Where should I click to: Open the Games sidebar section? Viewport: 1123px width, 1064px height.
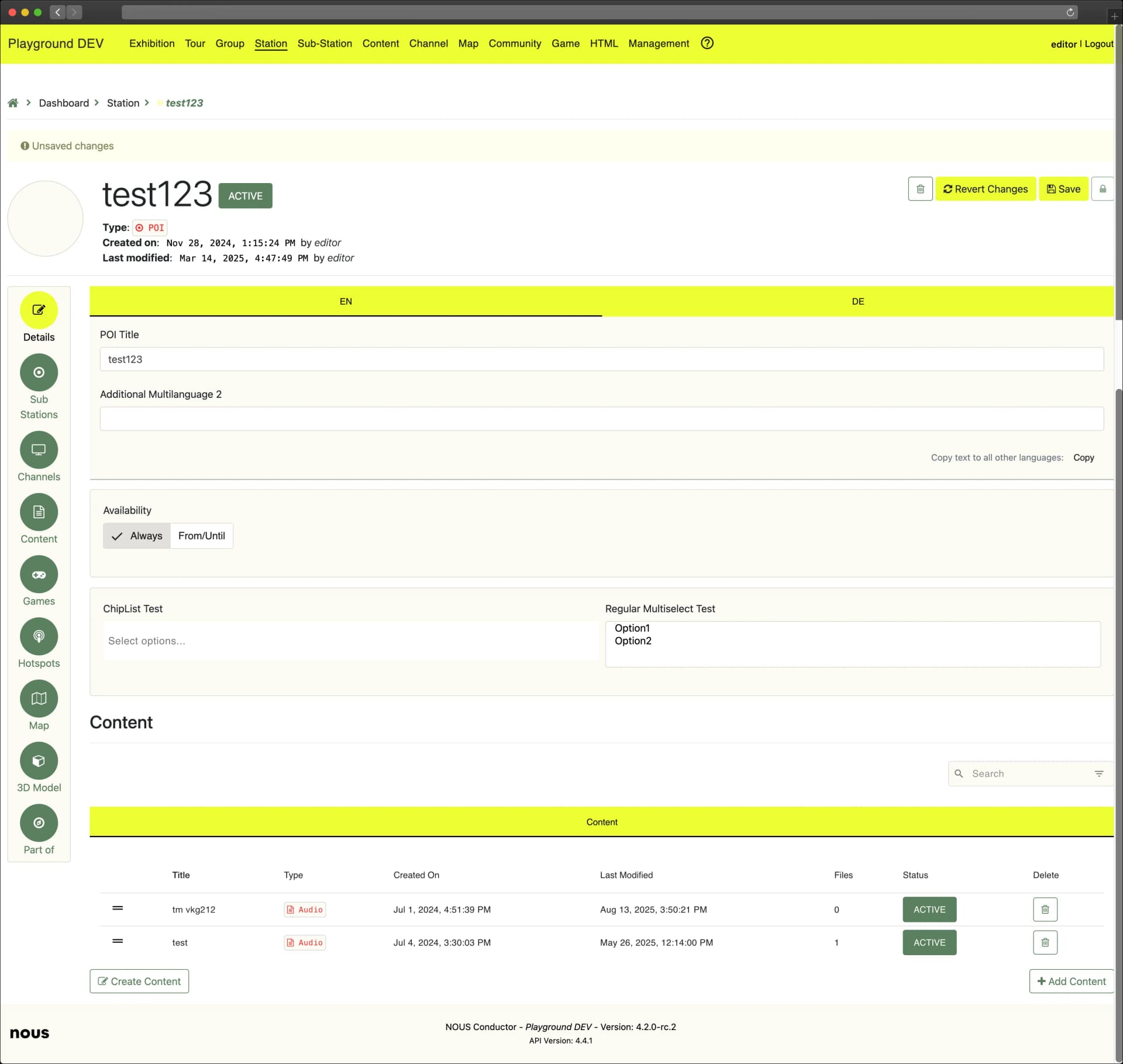point(39,580)
